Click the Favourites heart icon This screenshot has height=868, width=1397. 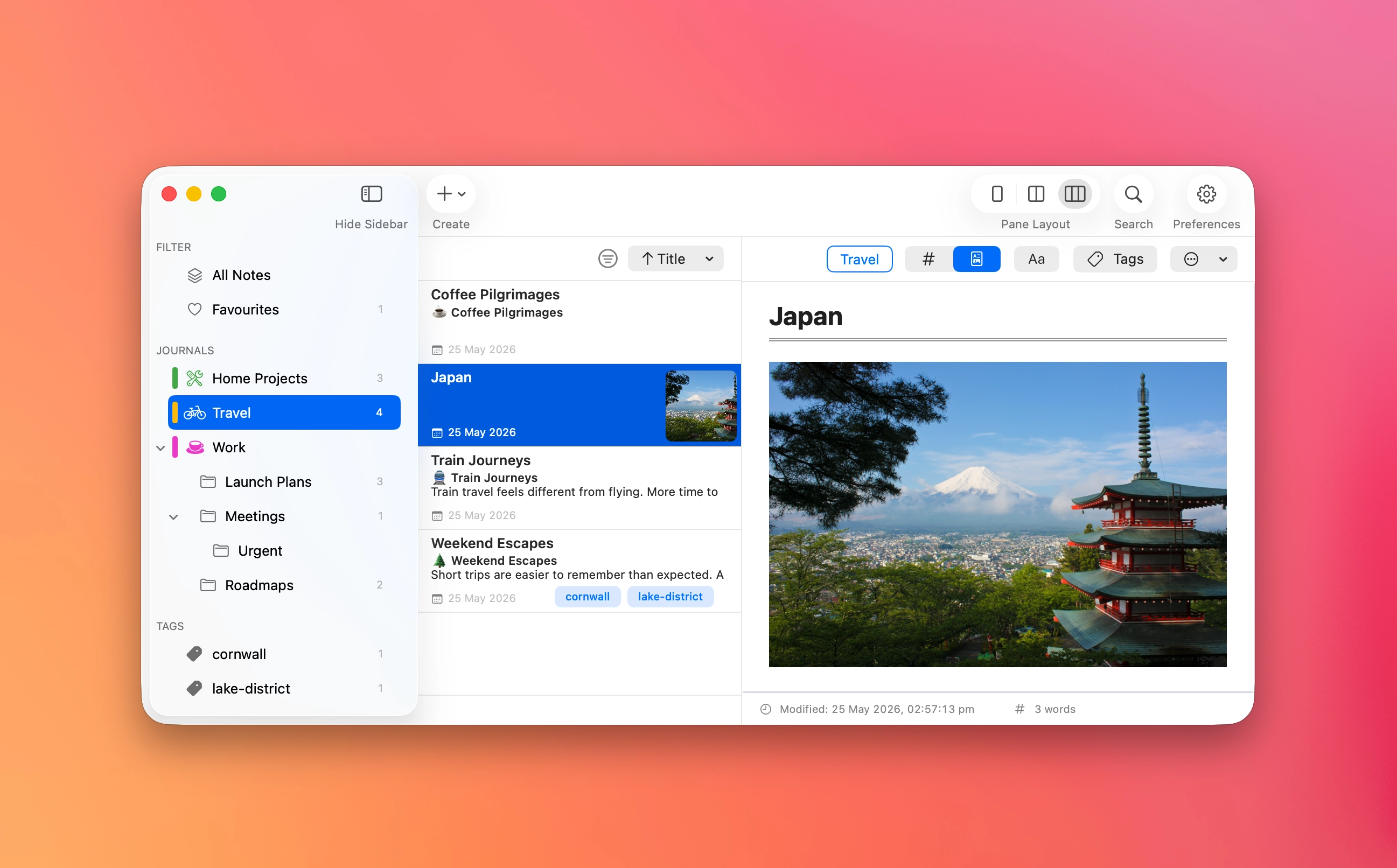pos(194,310)
